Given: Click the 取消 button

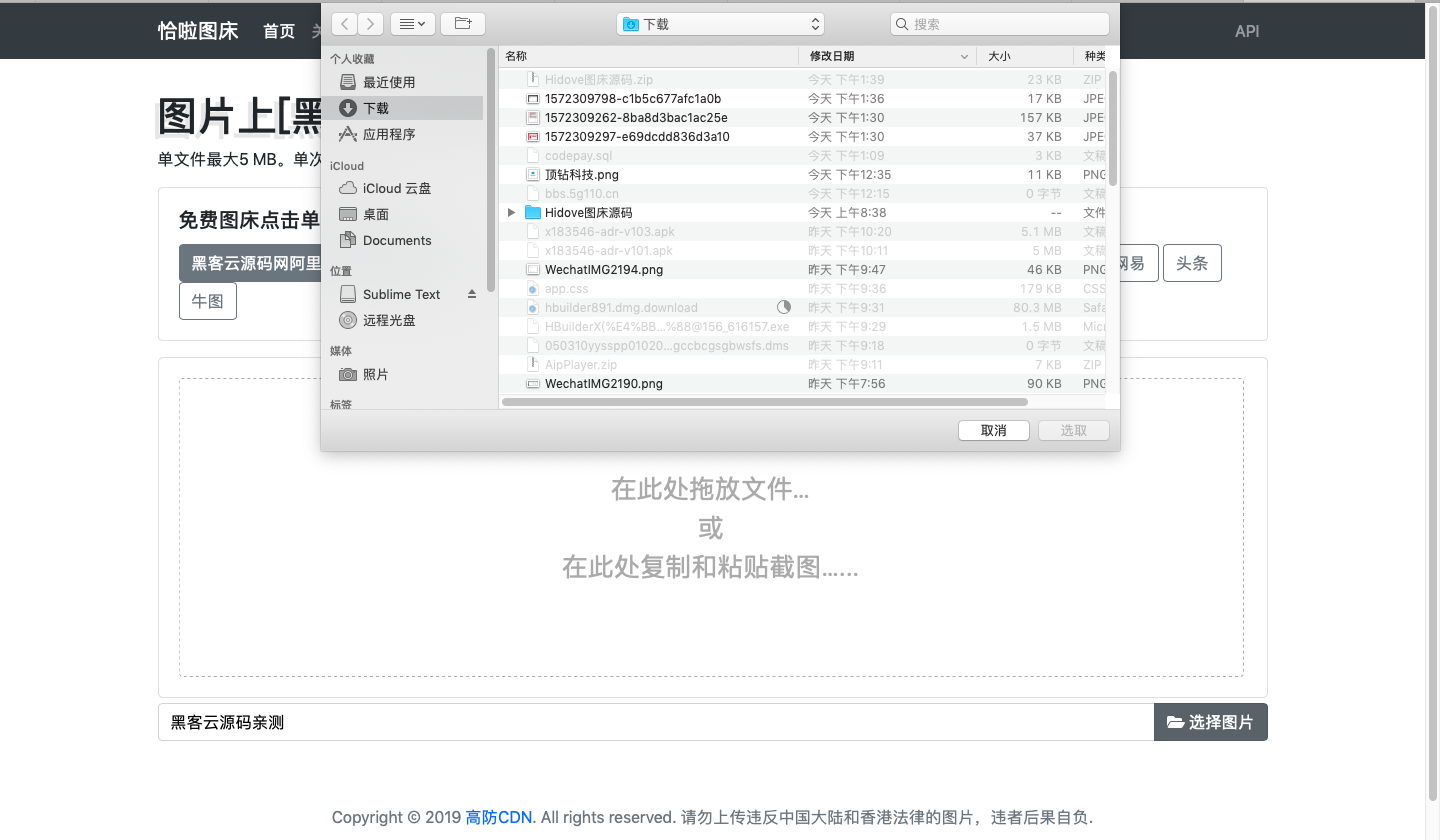Looking at the screenshot, I should point(993,430).
